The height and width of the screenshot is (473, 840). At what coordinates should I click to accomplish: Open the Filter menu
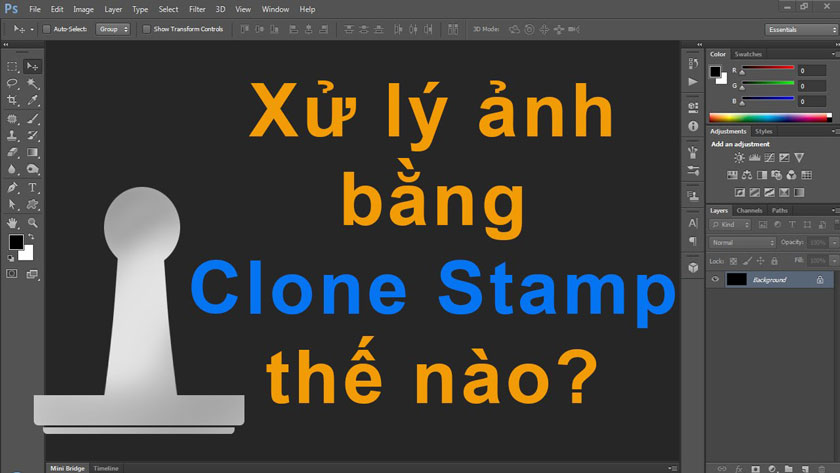point(197,9)
